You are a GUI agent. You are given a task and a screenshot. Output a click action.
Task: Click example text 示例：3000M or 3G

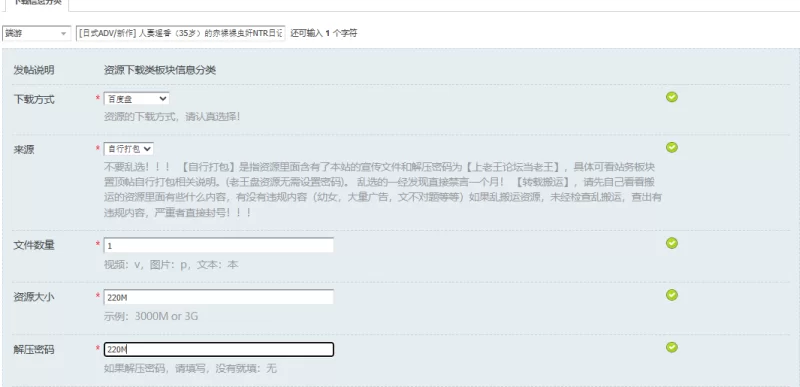pyautogui.click(x=151, y=317)
